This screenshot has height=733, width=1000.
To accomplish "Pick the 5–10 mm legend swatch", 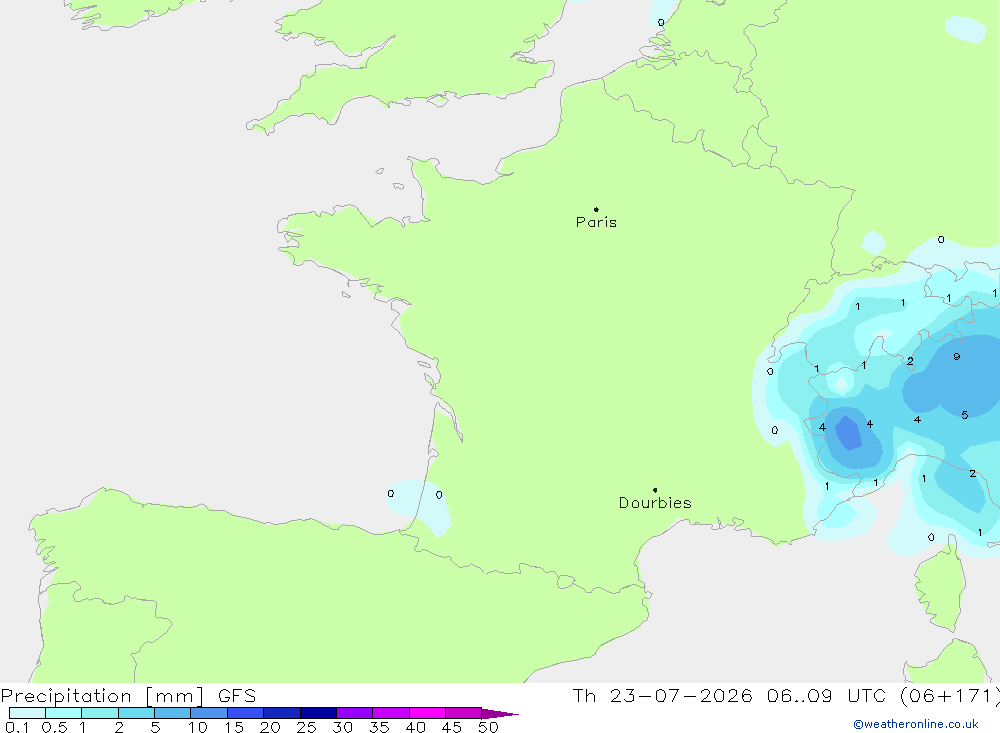I will click(172, 713).
